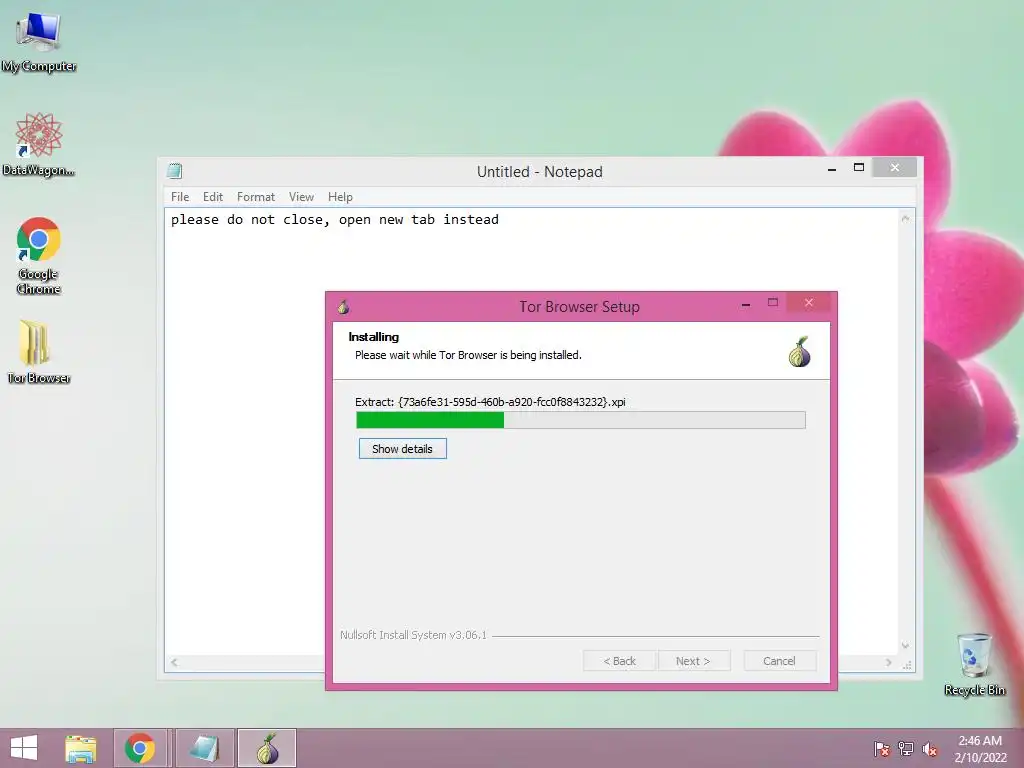The height and width of the screenshot is (768, 1024).
Task: Click Notepad's vertical scroll up arrow
Action: tap(905, 219)
